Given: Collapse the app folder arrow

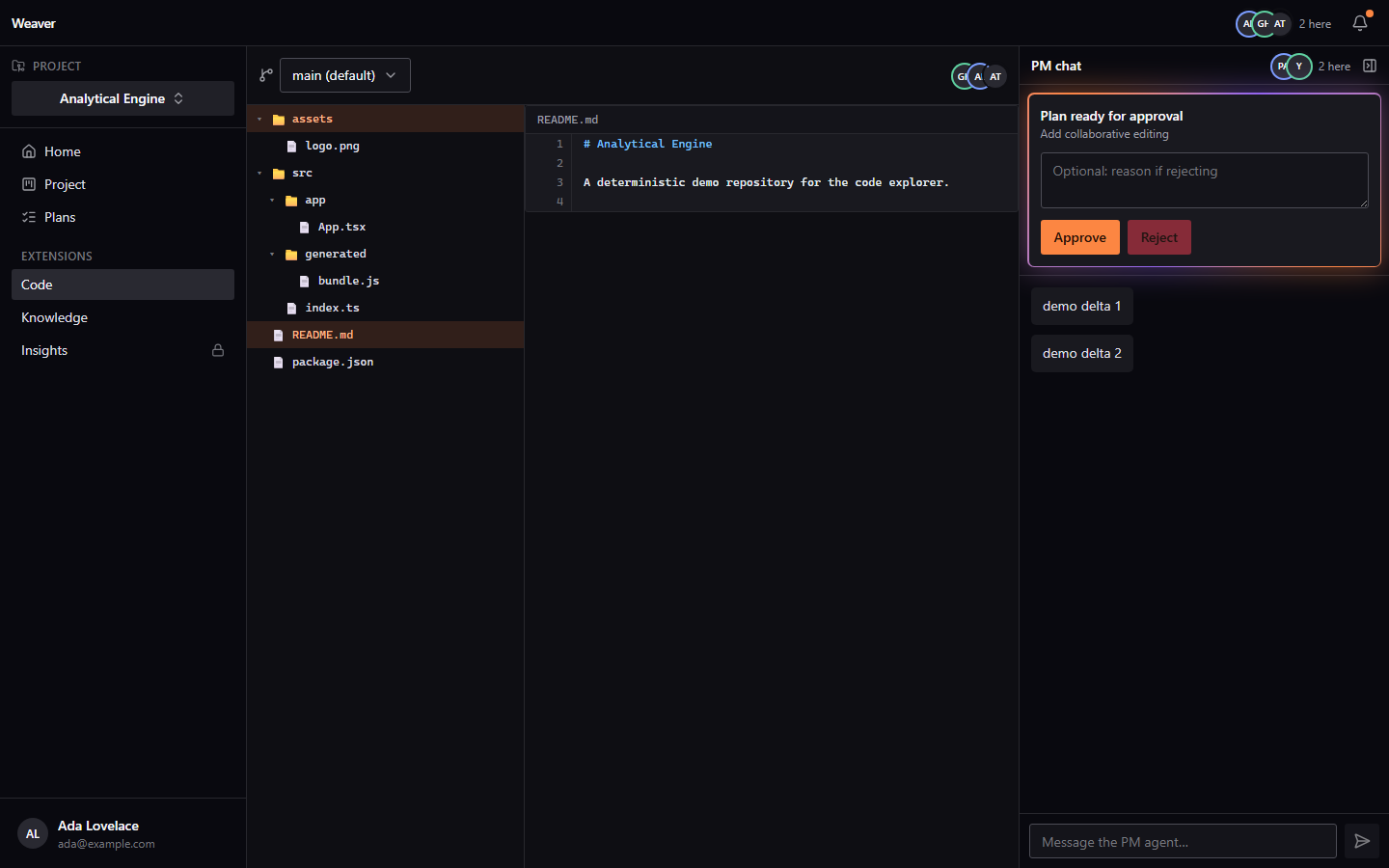Looking at the screenshot, I should coord(272,201).
